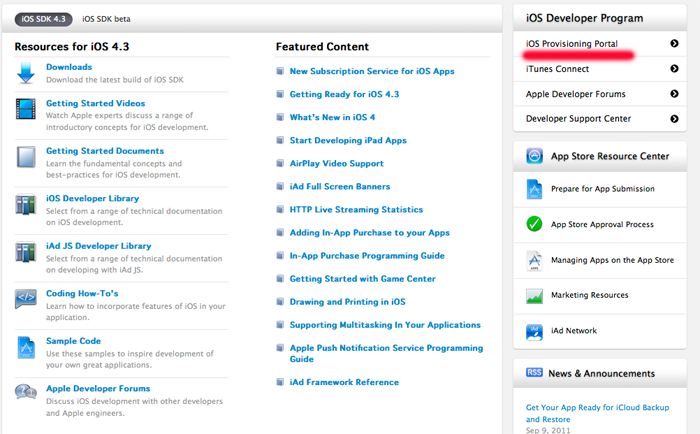This screenshot has height=434, width=700.
Task: Open Getting Ready for iOS 4.3
Action: coord(344,94)
